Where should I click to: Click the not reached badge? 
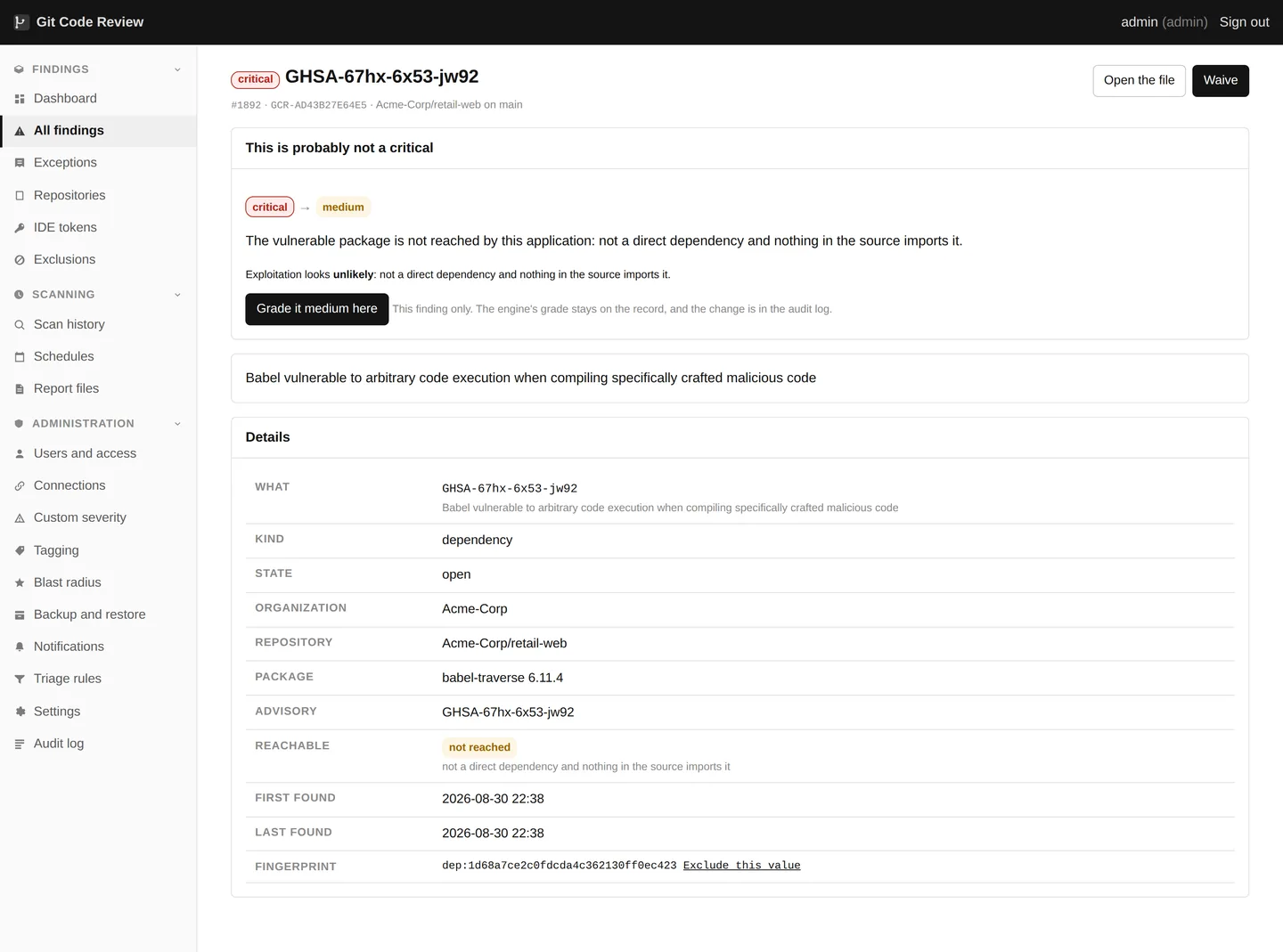pos(479,747)
